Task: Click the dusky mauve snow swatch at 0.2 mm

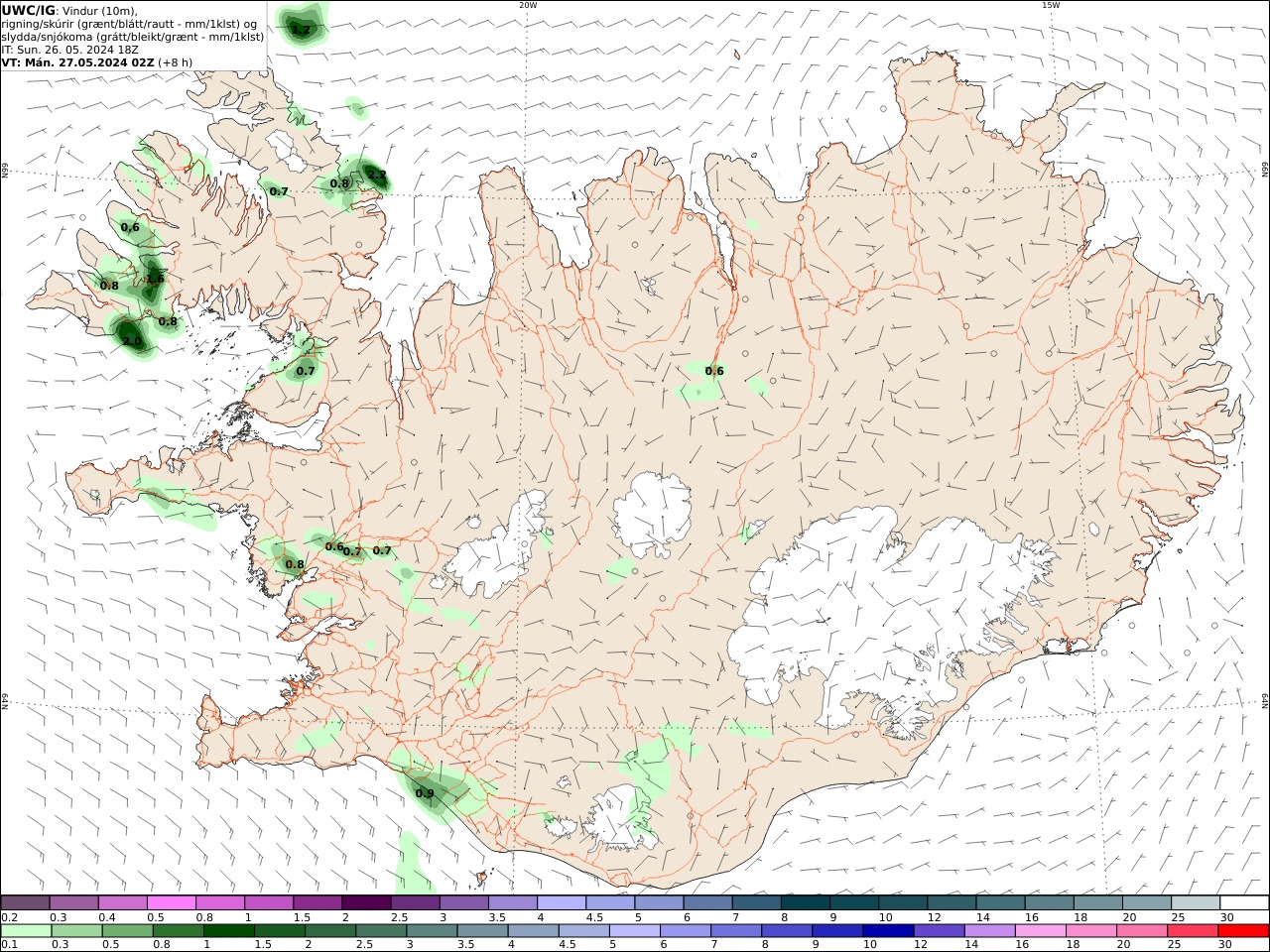Action: point(25,903)
